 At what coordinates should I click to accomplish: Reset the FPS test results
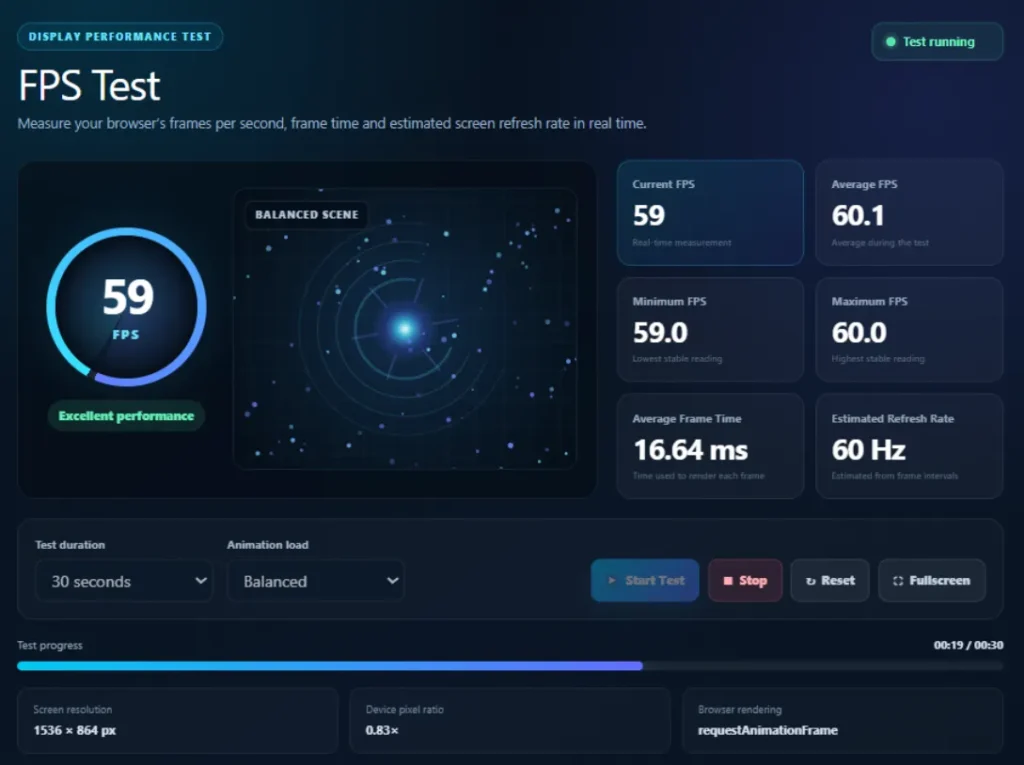(x=830, y=580)
